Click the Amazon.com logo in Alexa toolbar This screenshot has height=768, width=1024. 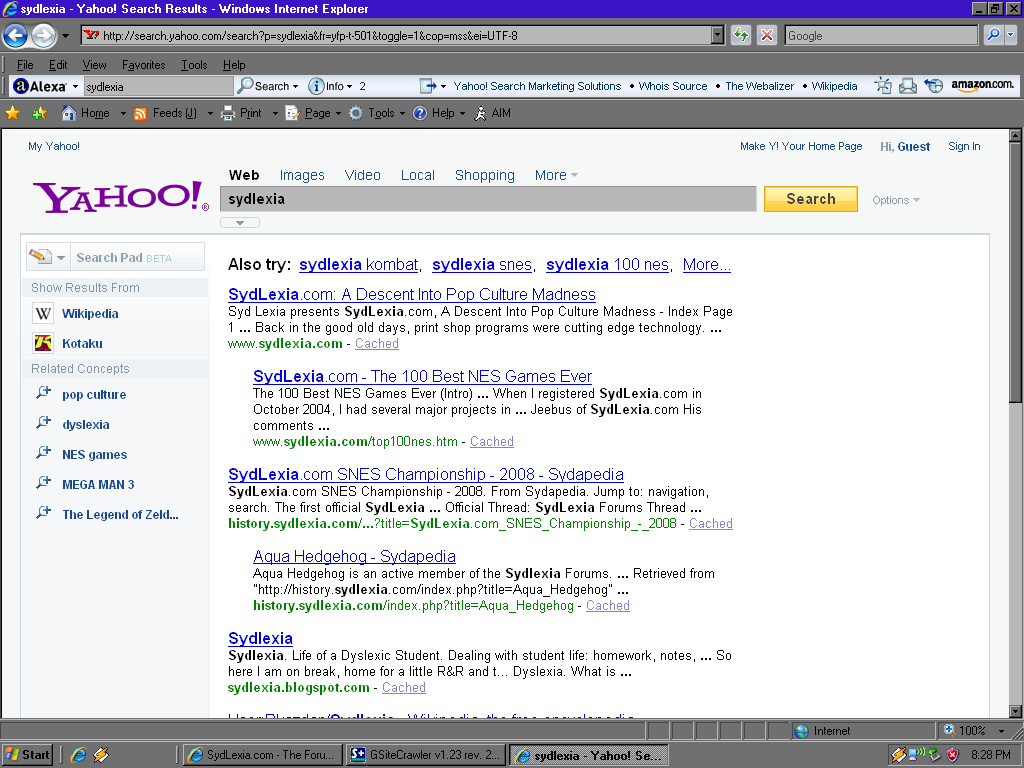(x=981, y=86)
